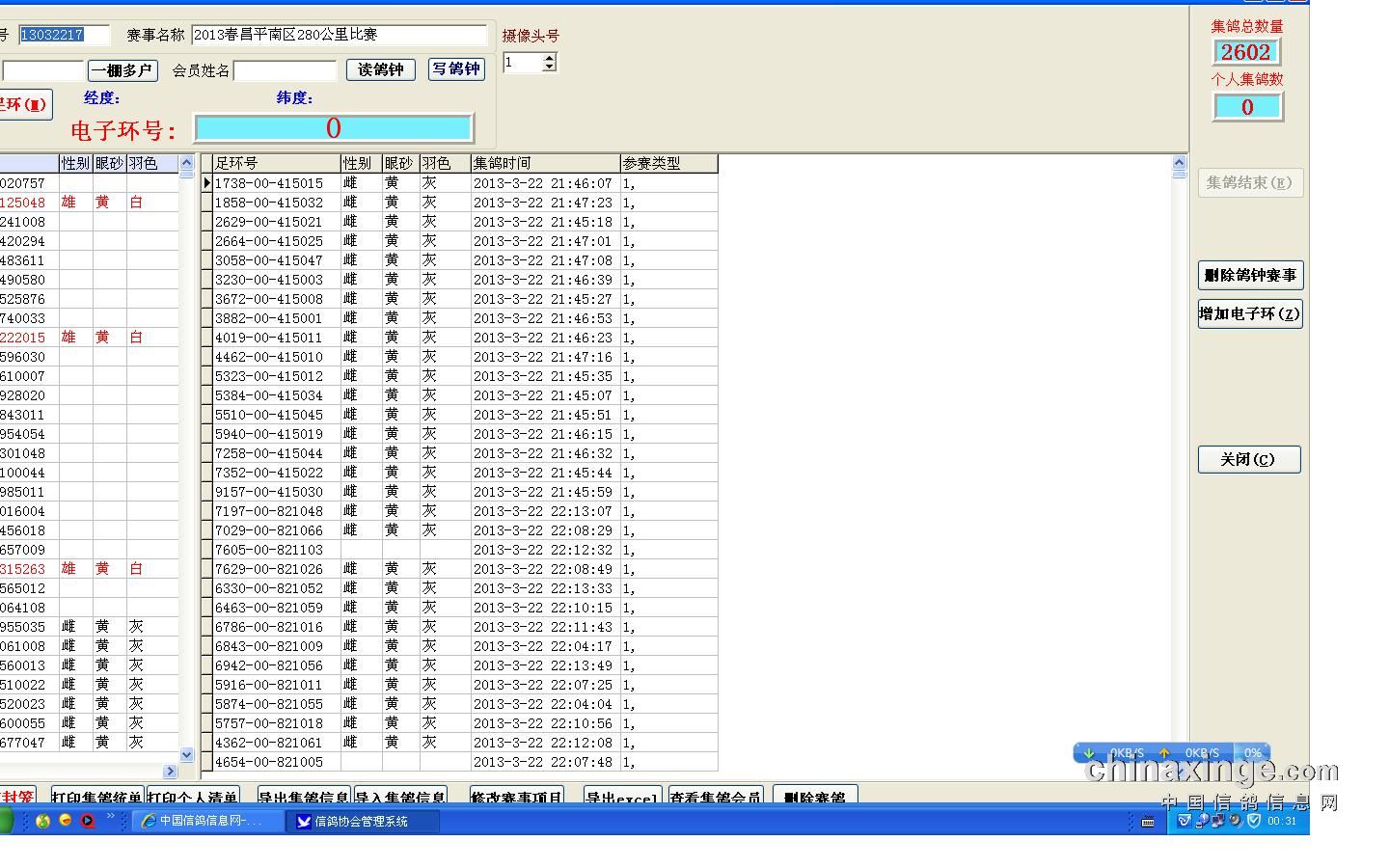This screenshot has height=868, width=1389.
Task: Decrease the 摄像头号 camera number spinner
Action: pos(549,68)
